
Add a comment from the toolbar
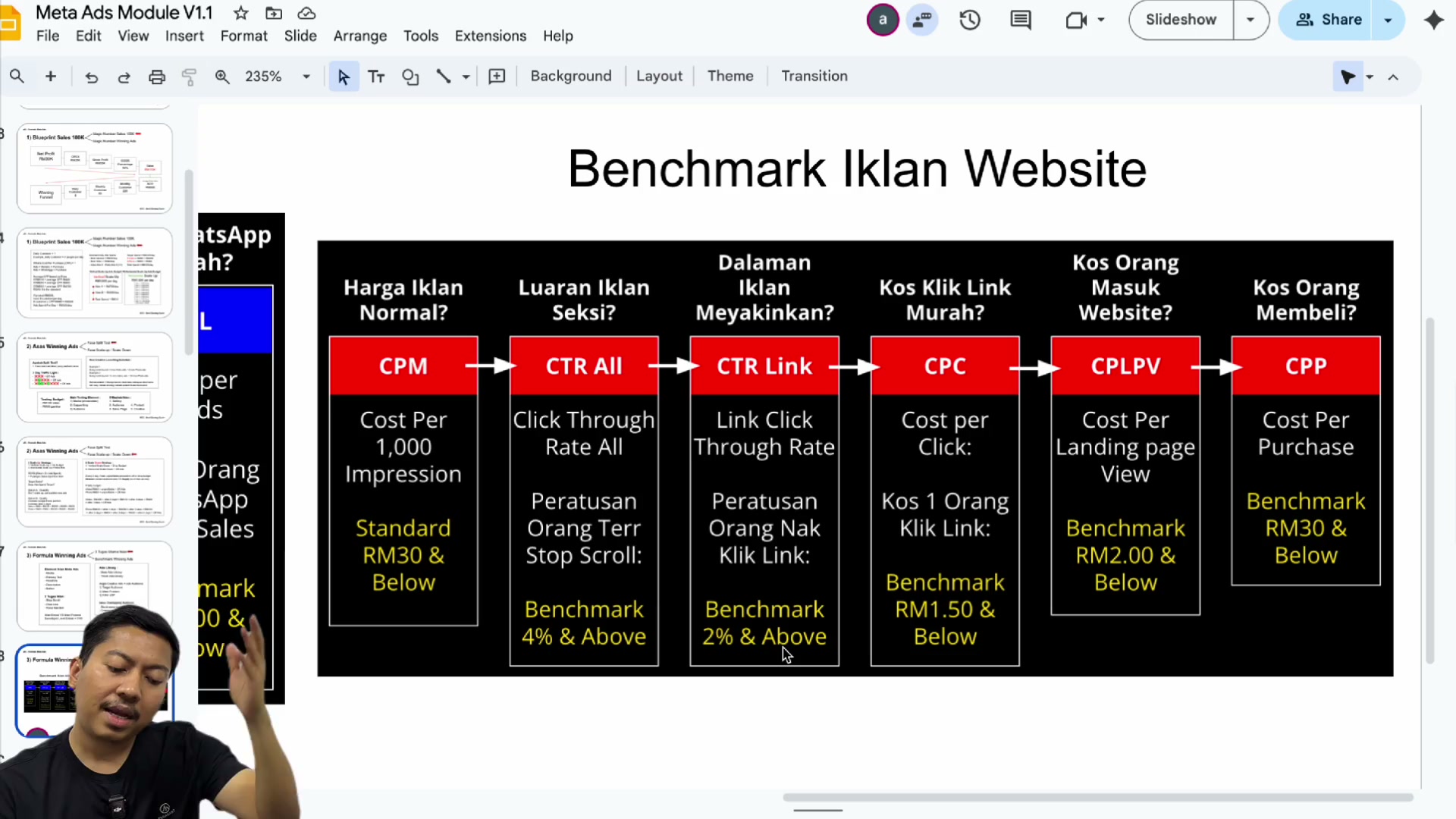point(497,77)
